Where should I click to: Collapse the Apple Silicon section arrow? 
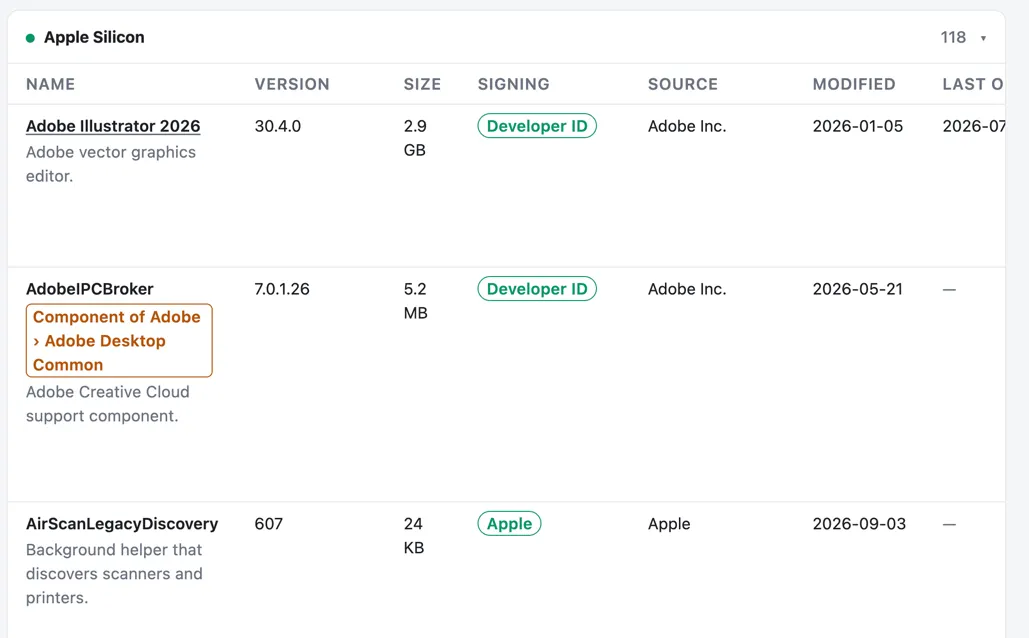click(983, 38)
